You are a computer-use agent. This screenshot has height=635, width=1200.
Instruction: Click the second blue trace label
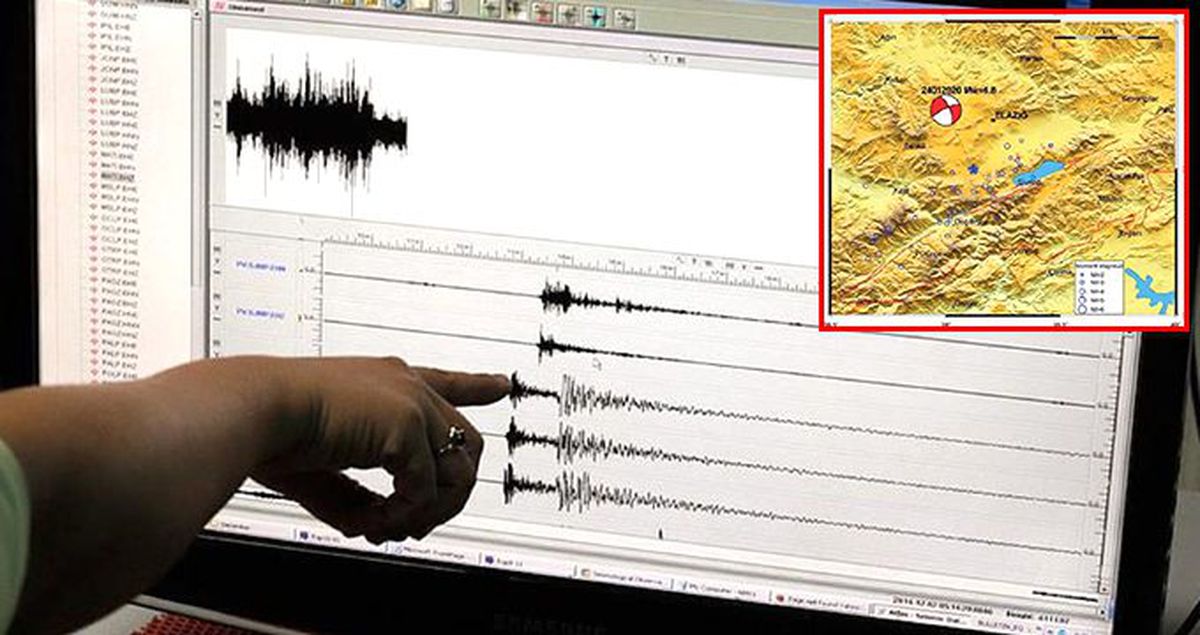point(260,314)
